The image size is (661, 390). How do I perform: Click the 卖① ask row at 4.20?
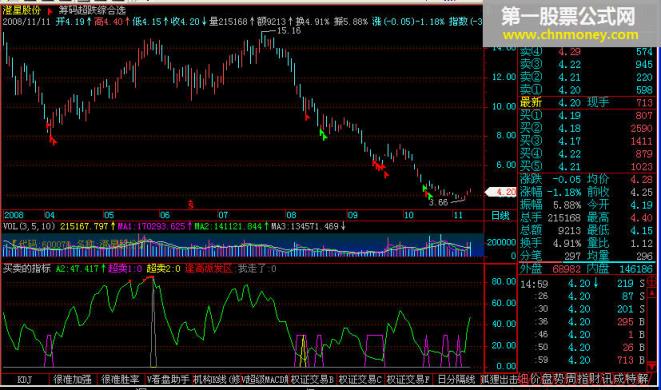click(x=586, y=90)
